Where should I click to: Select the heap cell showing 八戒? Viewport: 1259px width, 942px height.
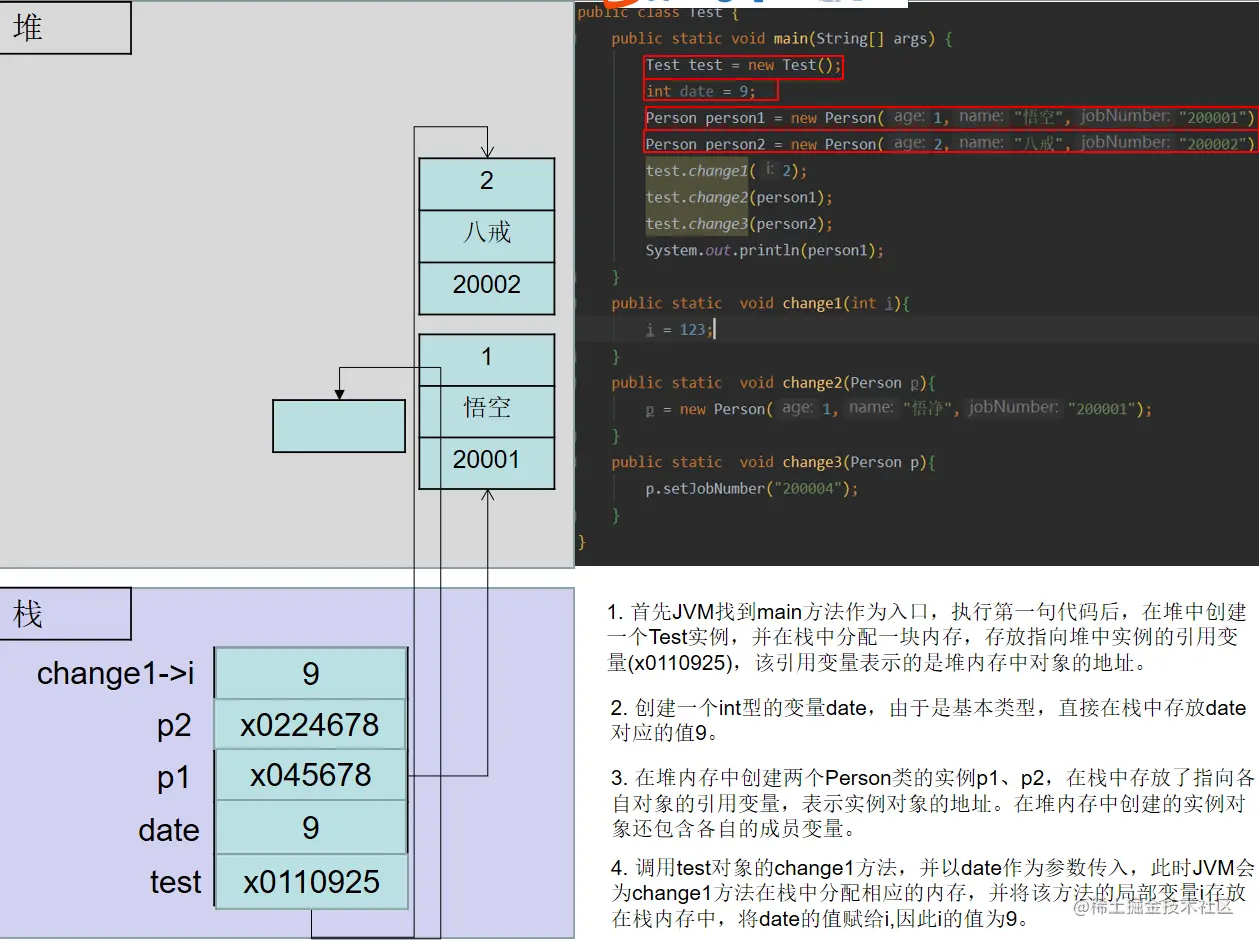(486, 235)
